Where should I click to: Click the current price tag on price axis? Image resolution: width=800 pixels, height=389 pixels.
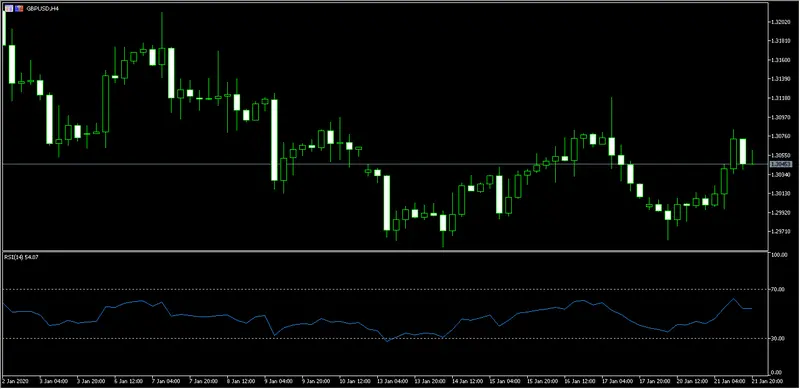[781, 164]
